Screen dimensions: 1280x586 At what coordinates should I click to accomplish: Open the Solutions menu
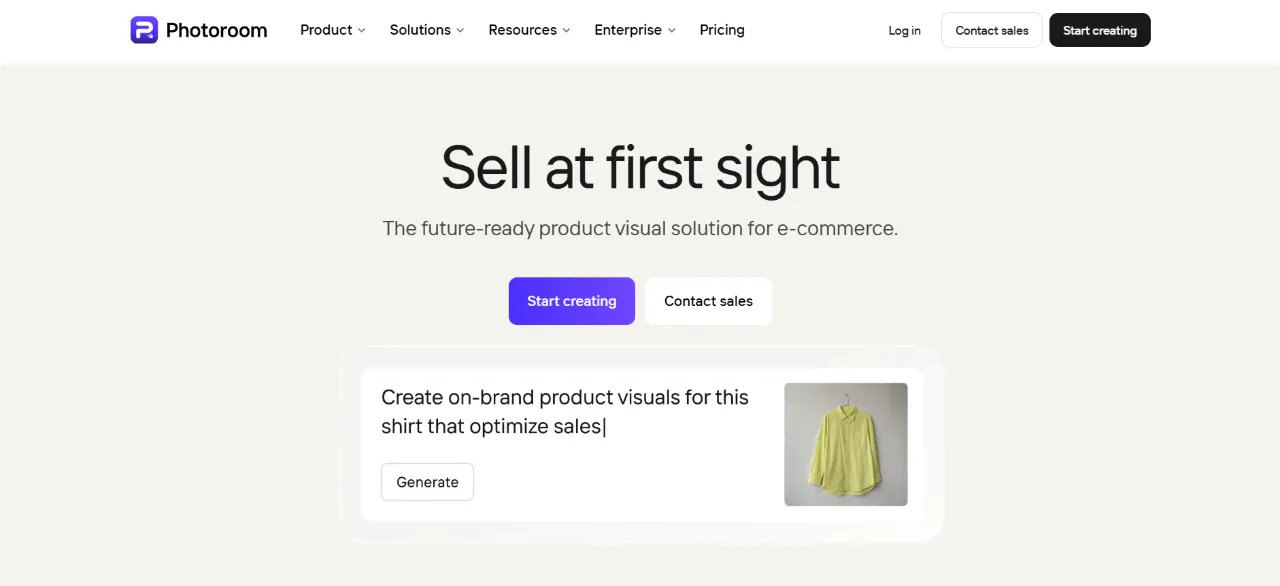[x=427, y=30]
